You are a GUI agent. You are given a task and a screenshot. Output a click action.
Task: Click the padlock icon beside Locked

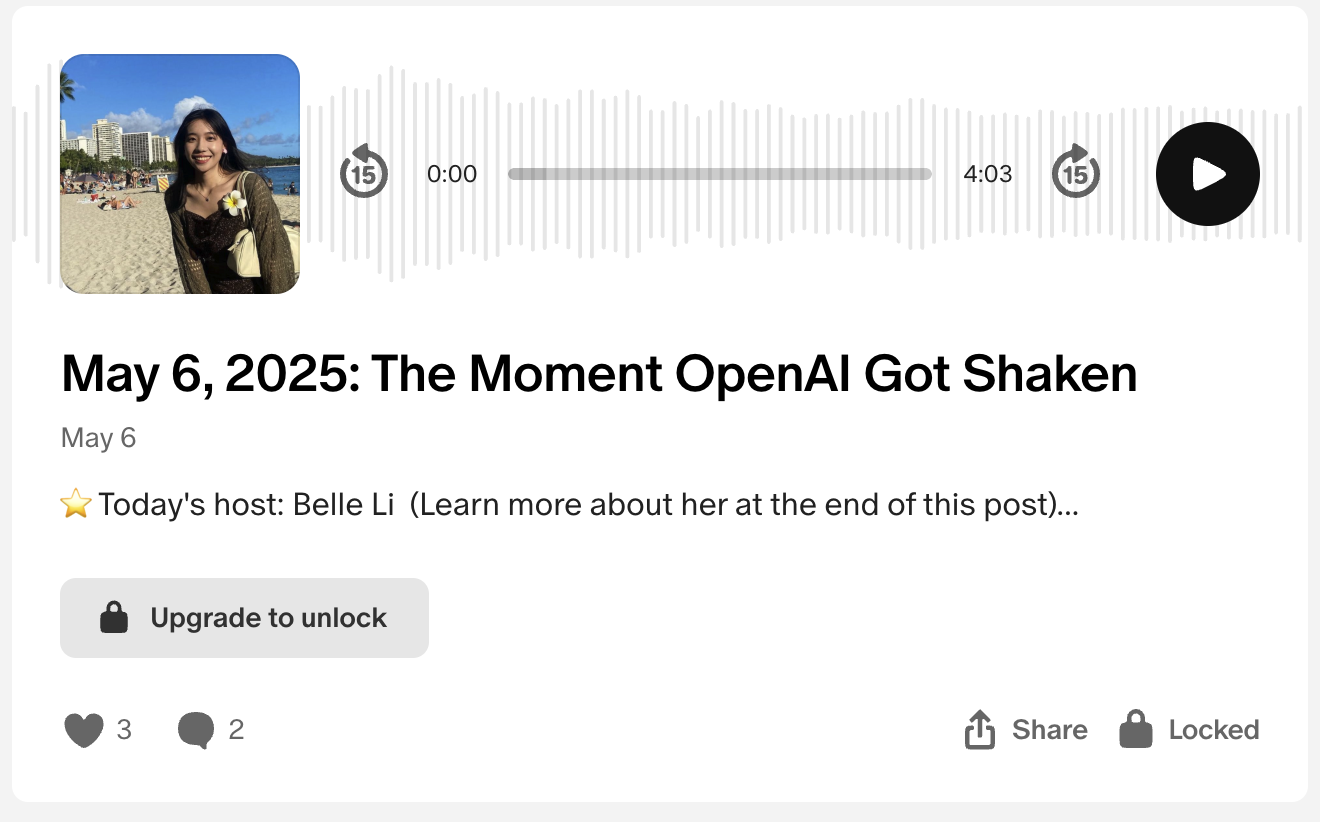(x=1136, y=730)
